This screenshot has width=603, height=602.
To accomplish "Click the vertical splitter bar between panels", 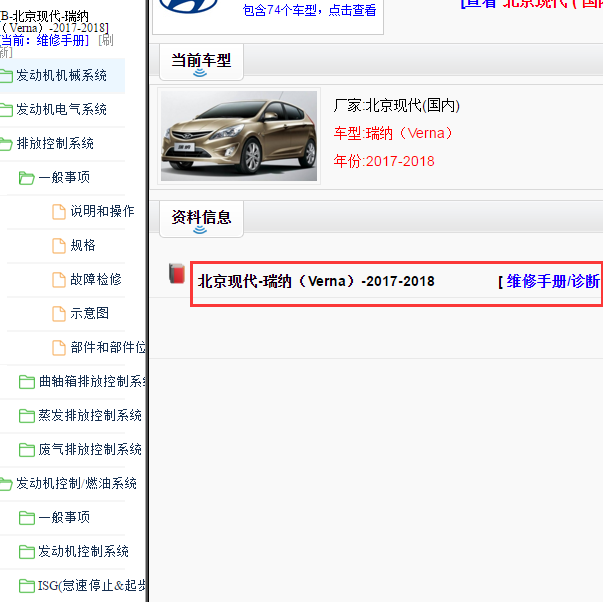I will [x=147, y=301].
